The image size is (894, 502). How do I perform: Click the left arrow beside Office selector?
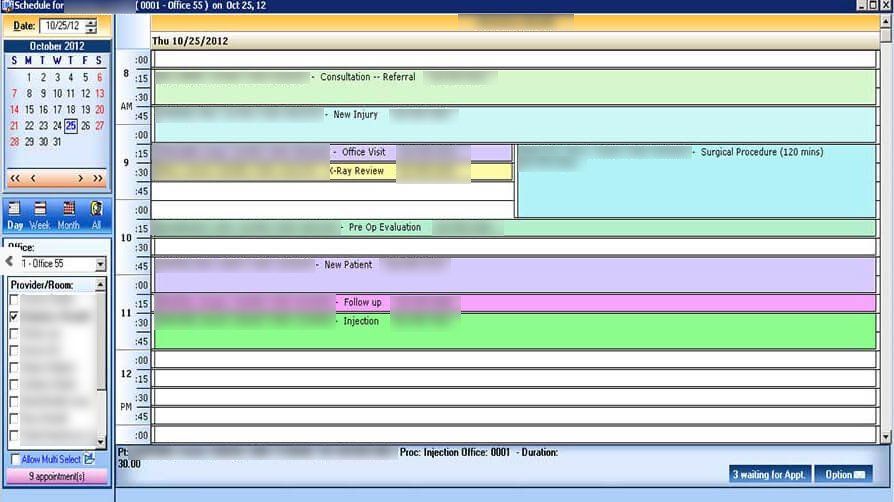[x=9, y=262]
